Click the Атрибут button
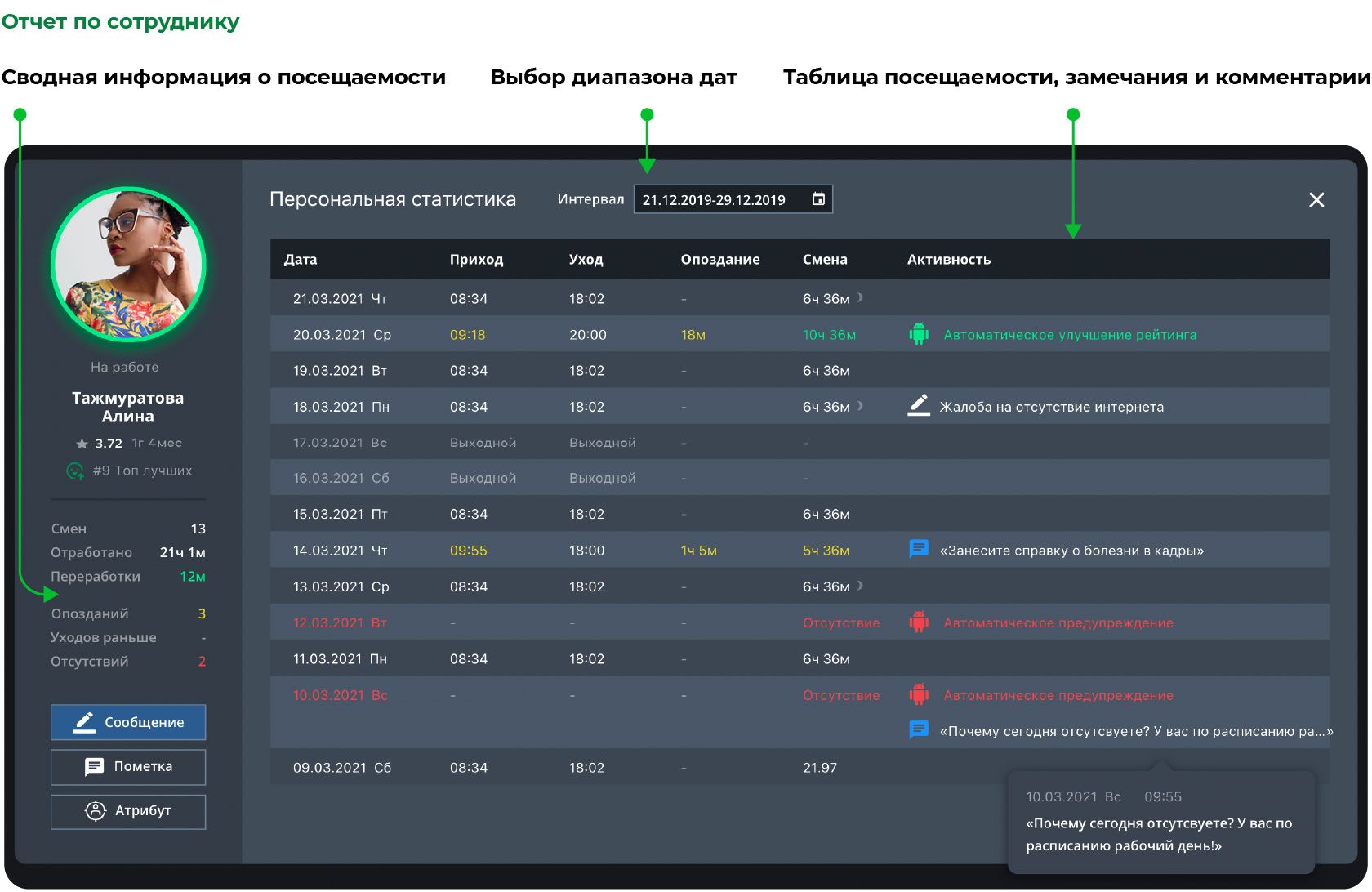1372x892 pixels. (x=128, y=811)
